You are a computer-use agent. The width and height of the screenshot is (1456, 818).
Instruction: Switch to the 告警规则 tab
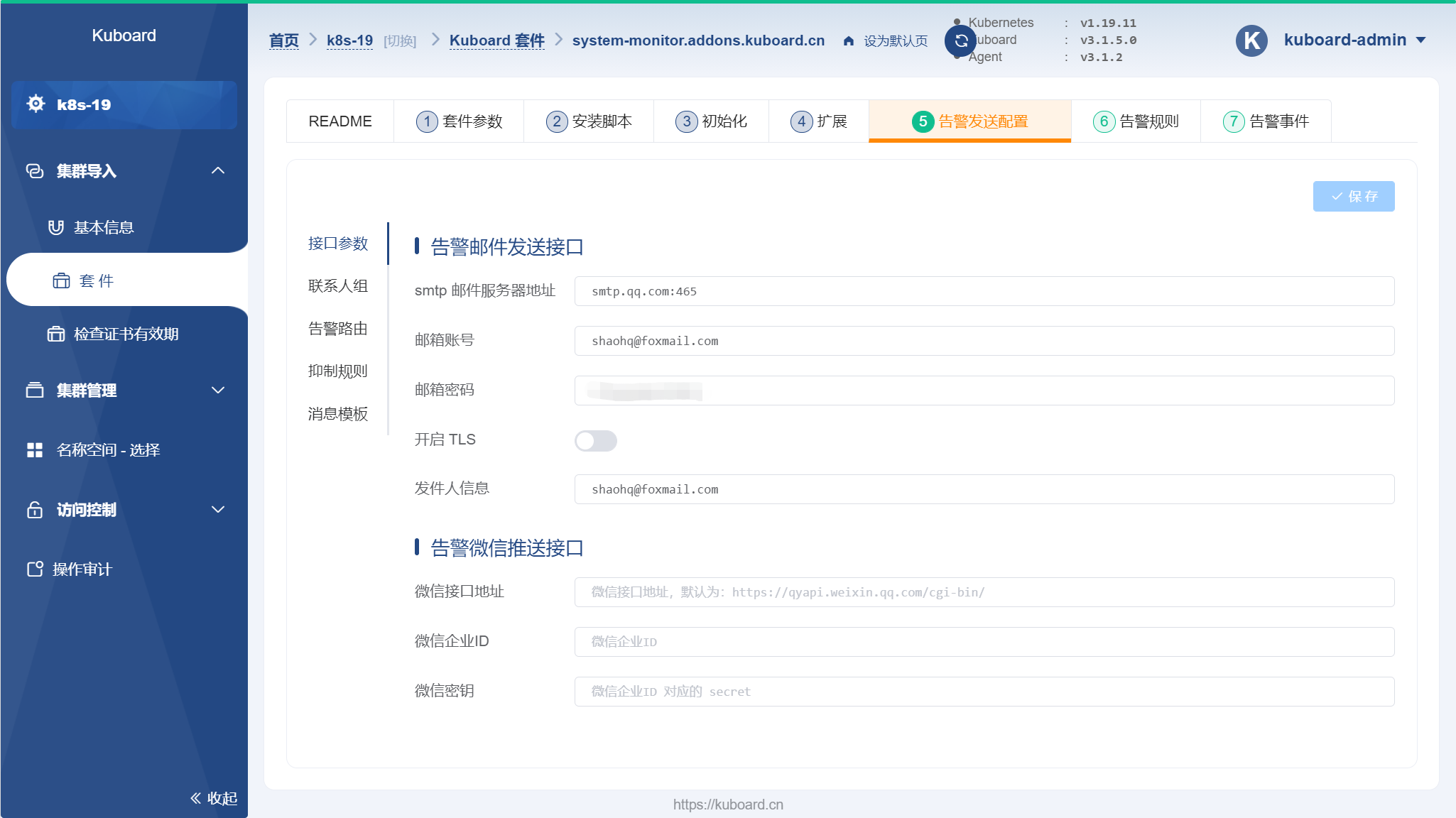point(1135,121)
